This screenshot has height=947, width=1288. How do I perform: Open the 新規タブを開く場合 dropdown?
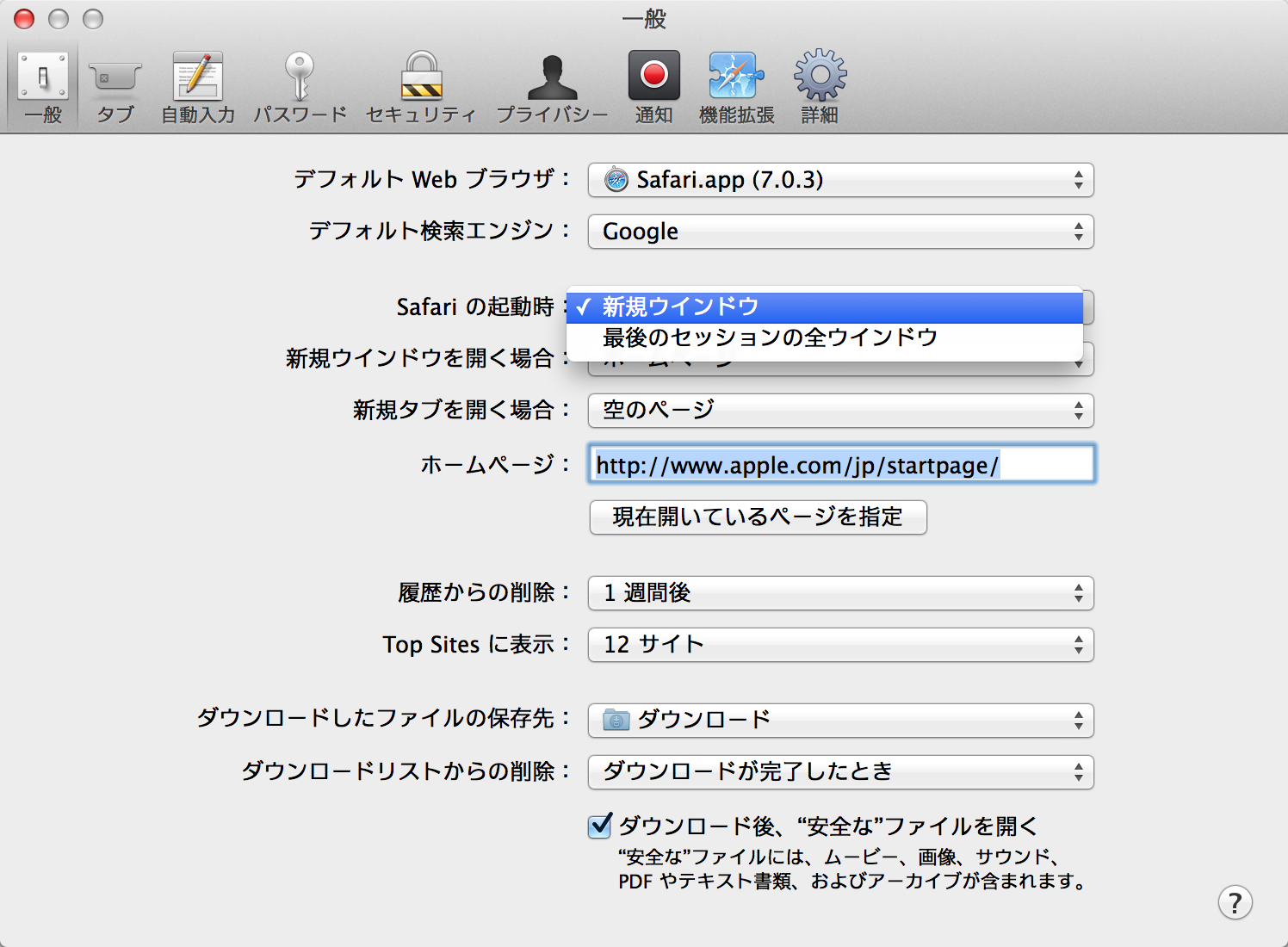click(x=840, y=411)
